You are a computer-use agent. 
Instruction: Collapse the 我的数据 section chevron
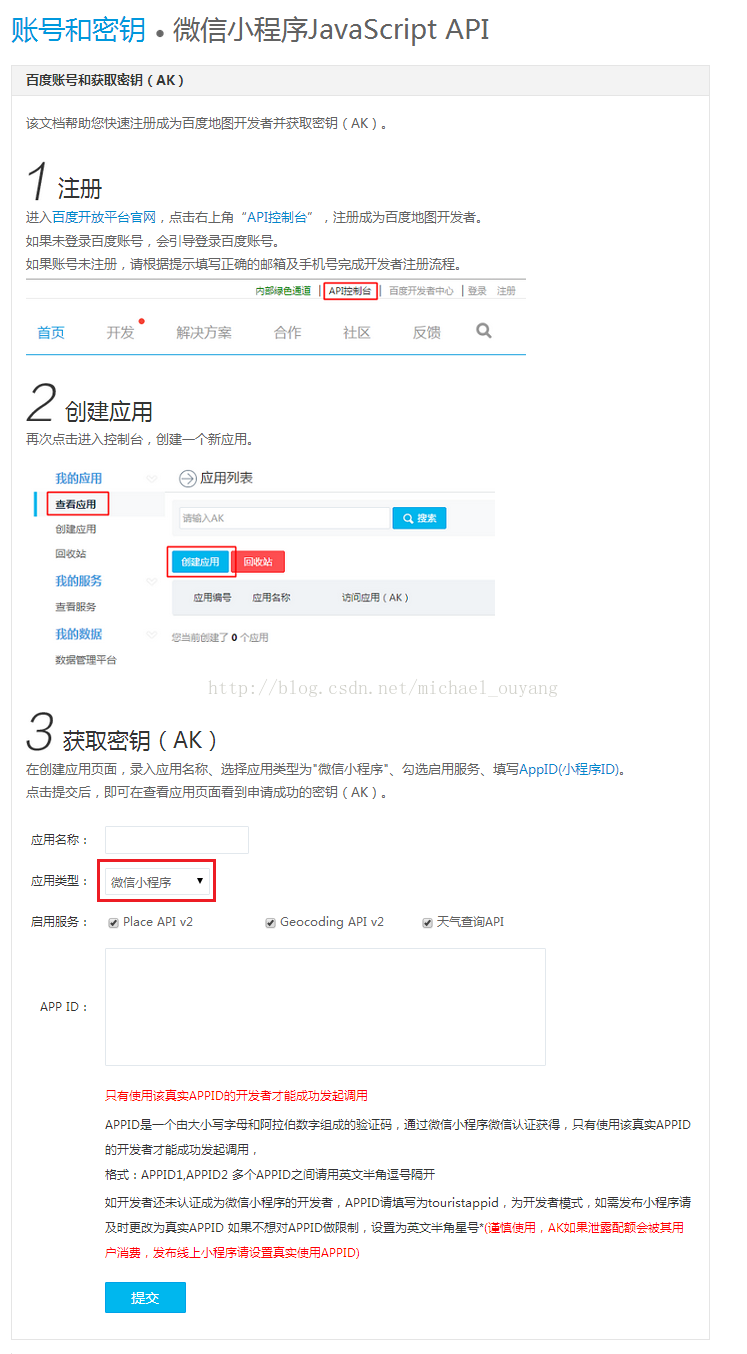(x=151, y=634)
